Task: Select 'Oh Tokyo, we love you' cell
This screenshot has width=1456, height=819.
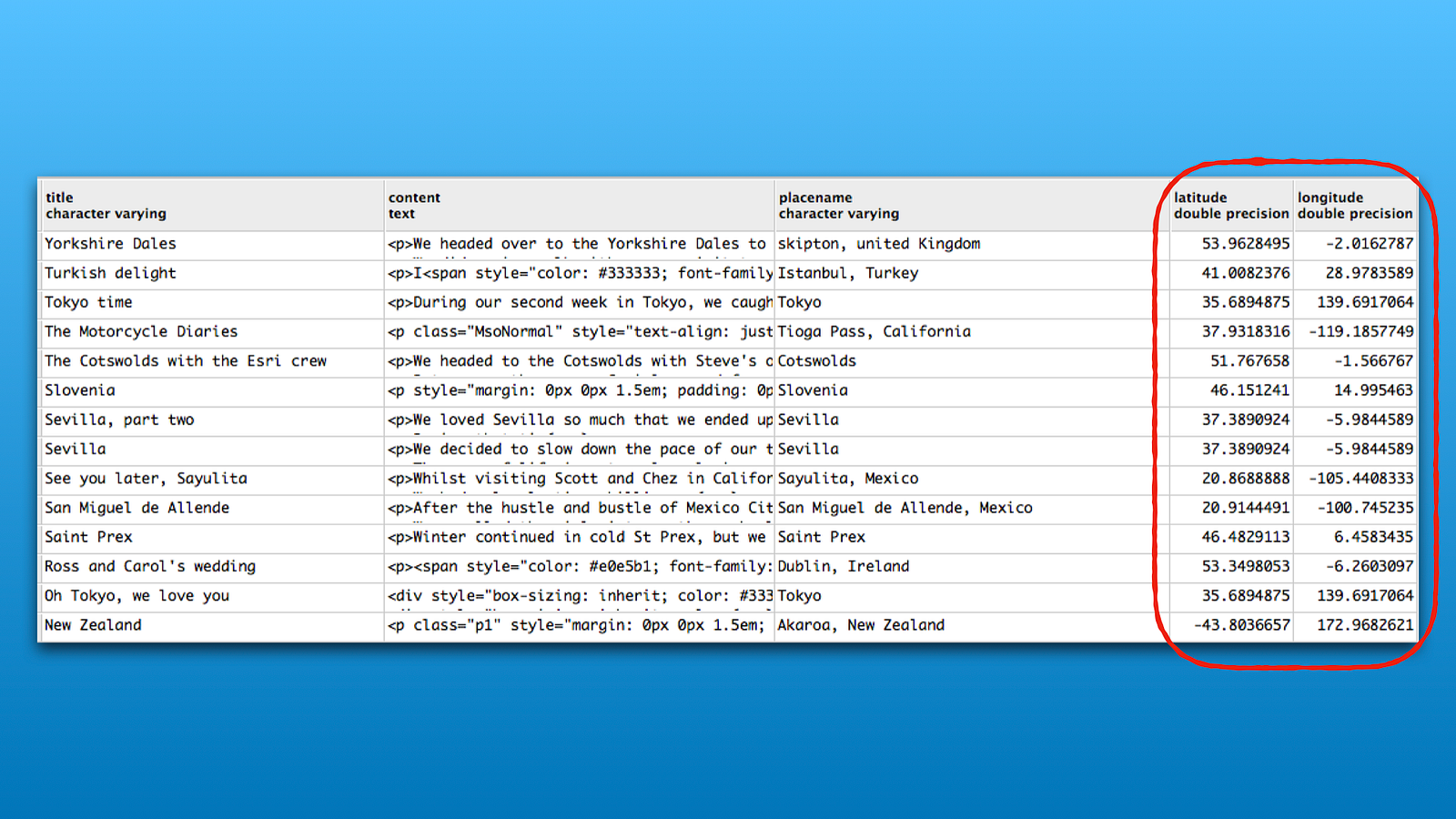Action: tap(212, 596)
